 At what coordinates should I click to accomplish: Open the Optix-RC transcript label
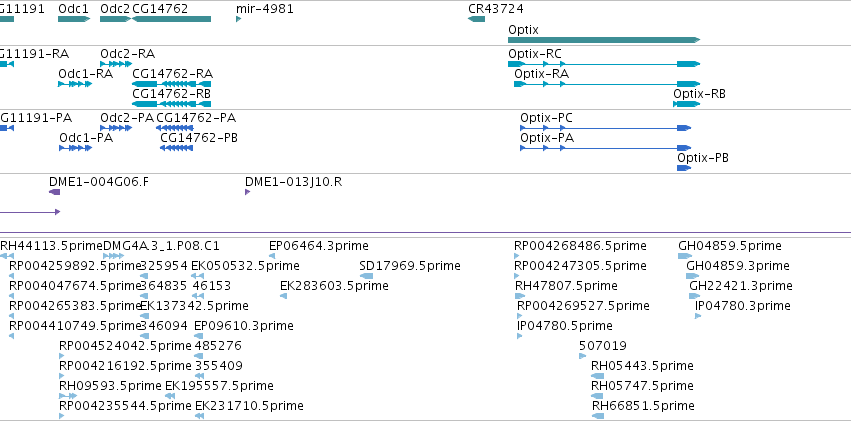click(x=535, y=54)
